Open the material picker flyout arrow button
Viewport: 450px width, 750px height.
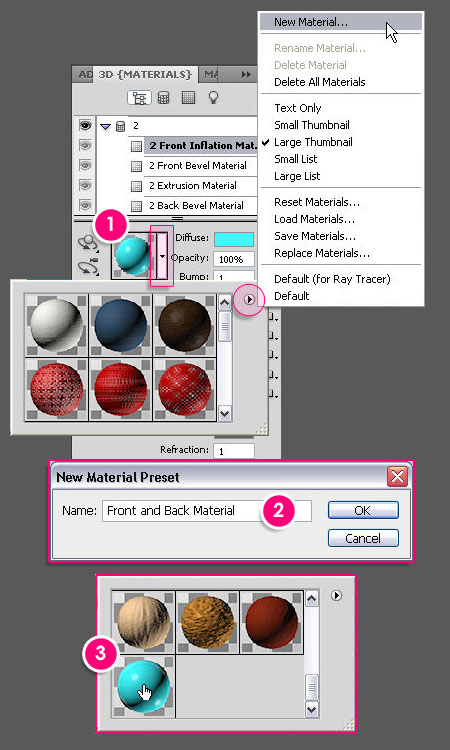pyautogui.click(x=249, y=300)
